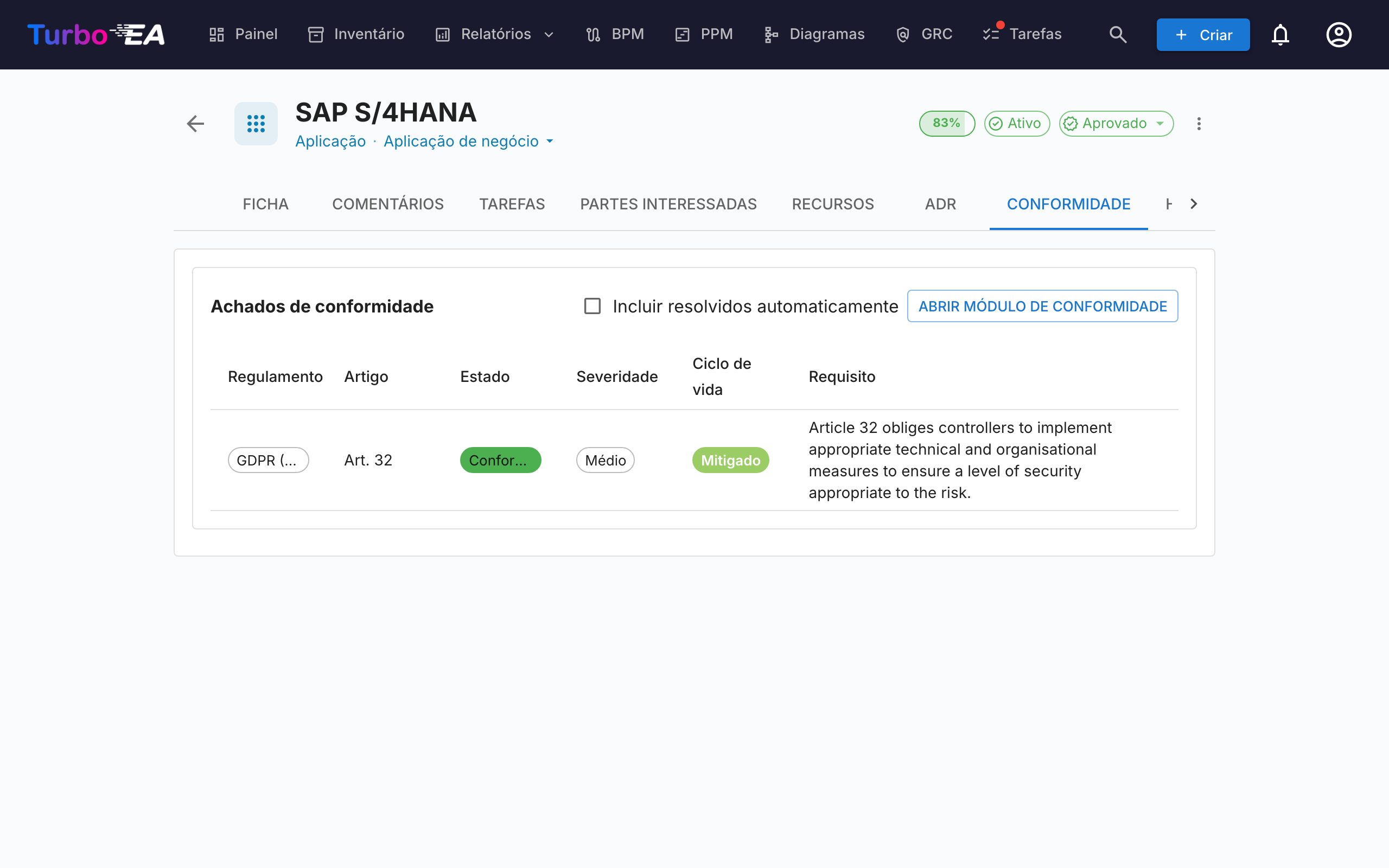
Task: Click the Ciclo de vida column header
Action: [x=722, y=376]
